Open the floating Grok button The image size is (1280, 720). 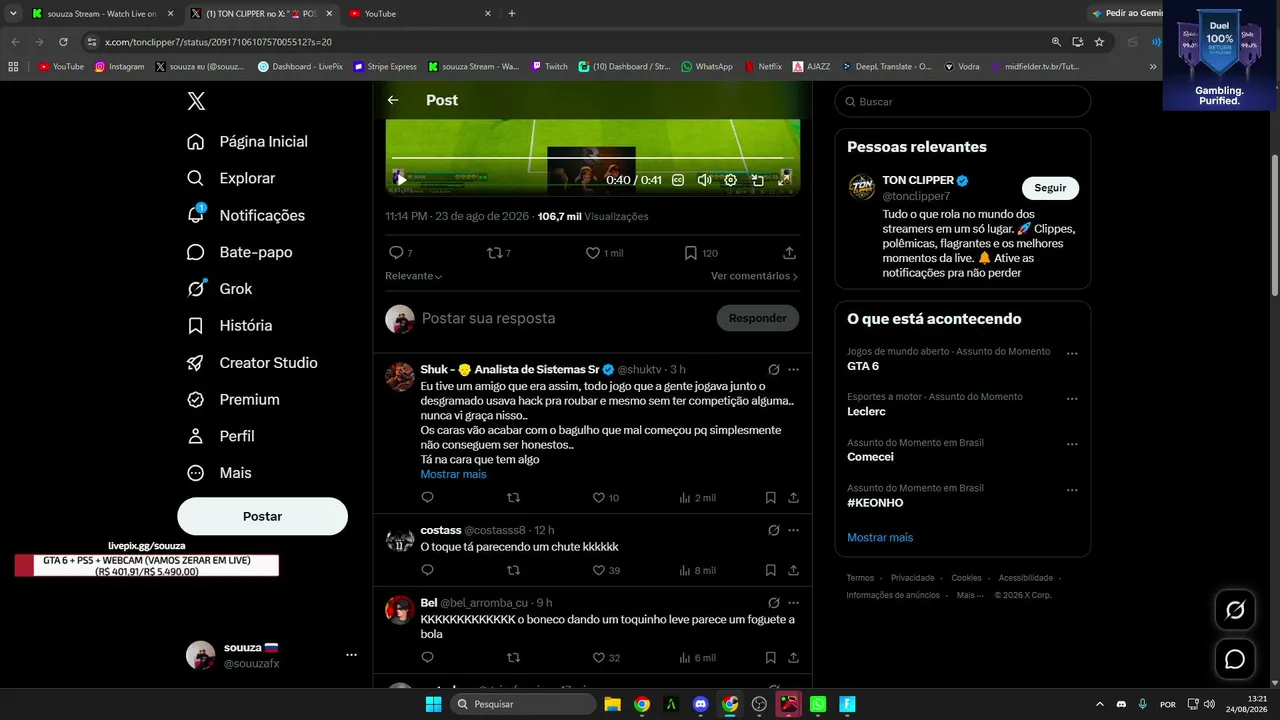(1235, 610)
